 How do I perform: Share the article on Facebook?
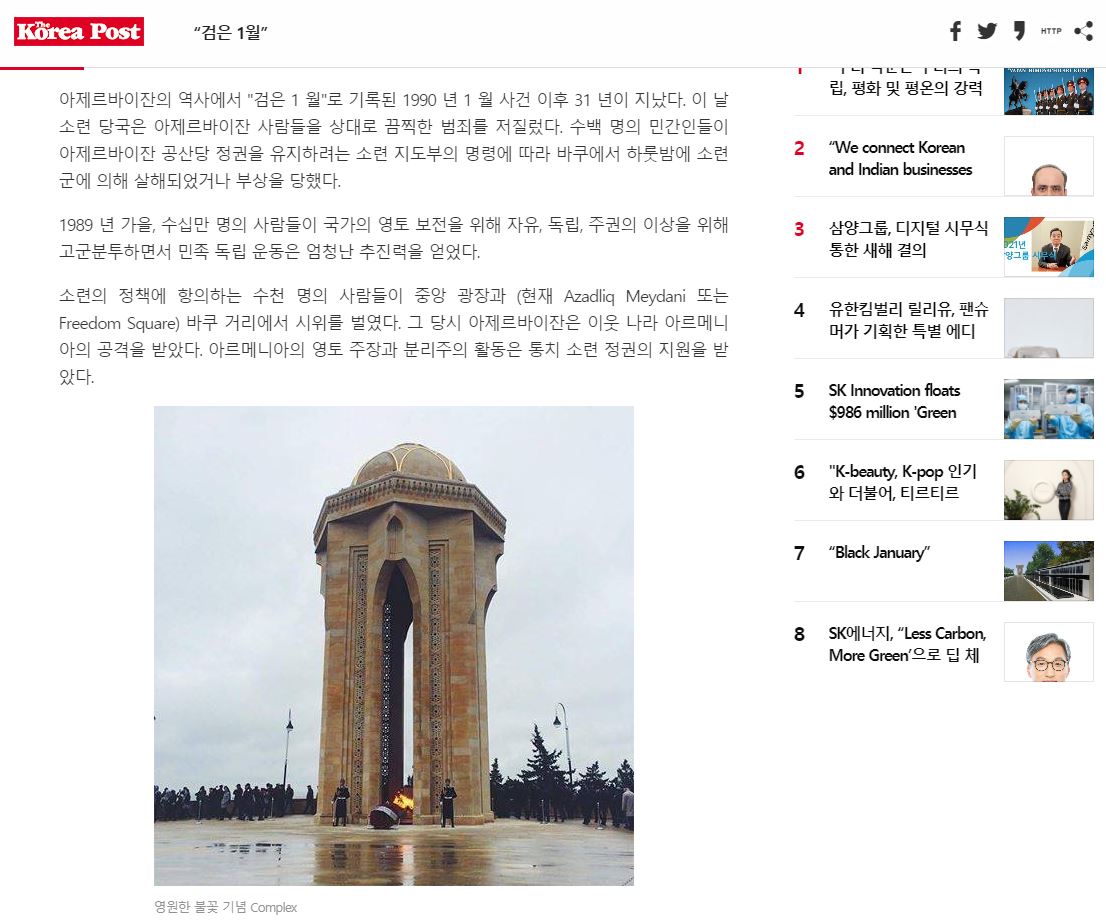[955, 31]
